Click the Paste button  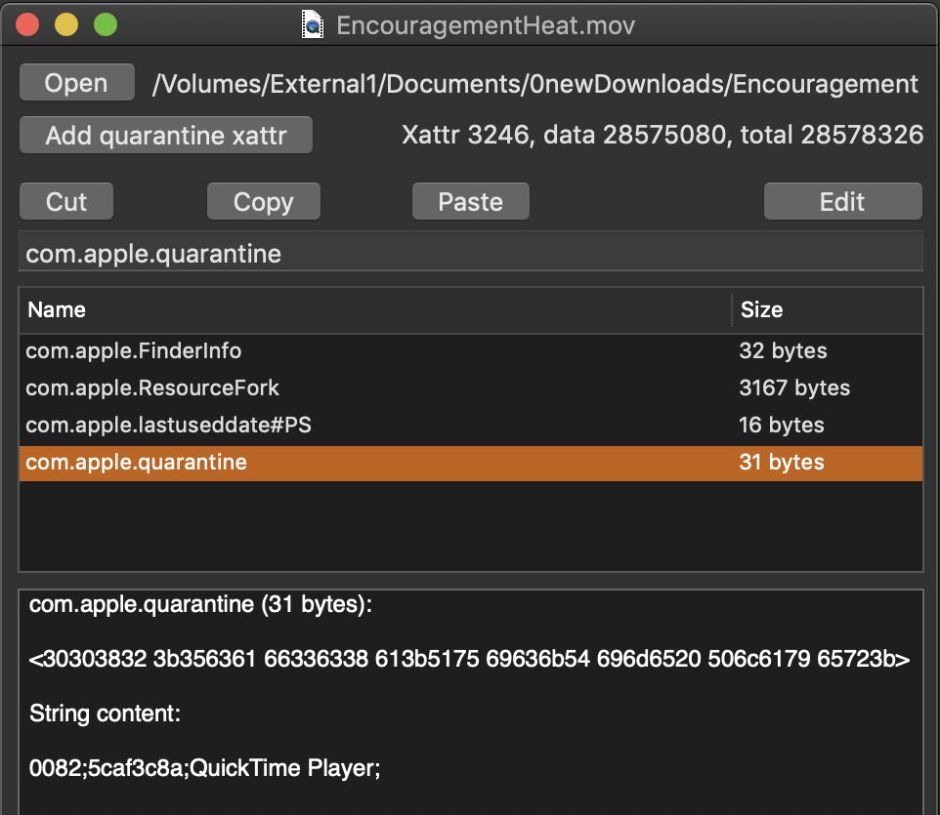470,201
